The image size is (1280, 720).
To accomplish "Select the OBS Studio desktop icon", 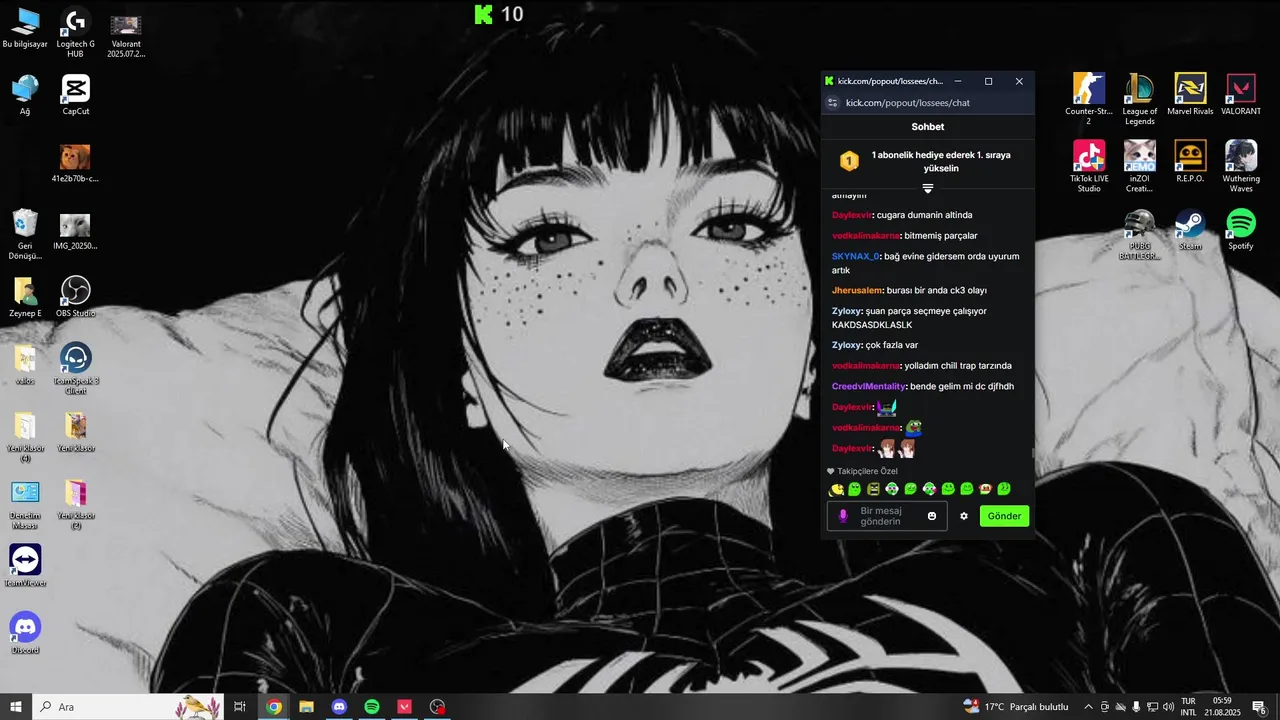I will coord(75,297).
